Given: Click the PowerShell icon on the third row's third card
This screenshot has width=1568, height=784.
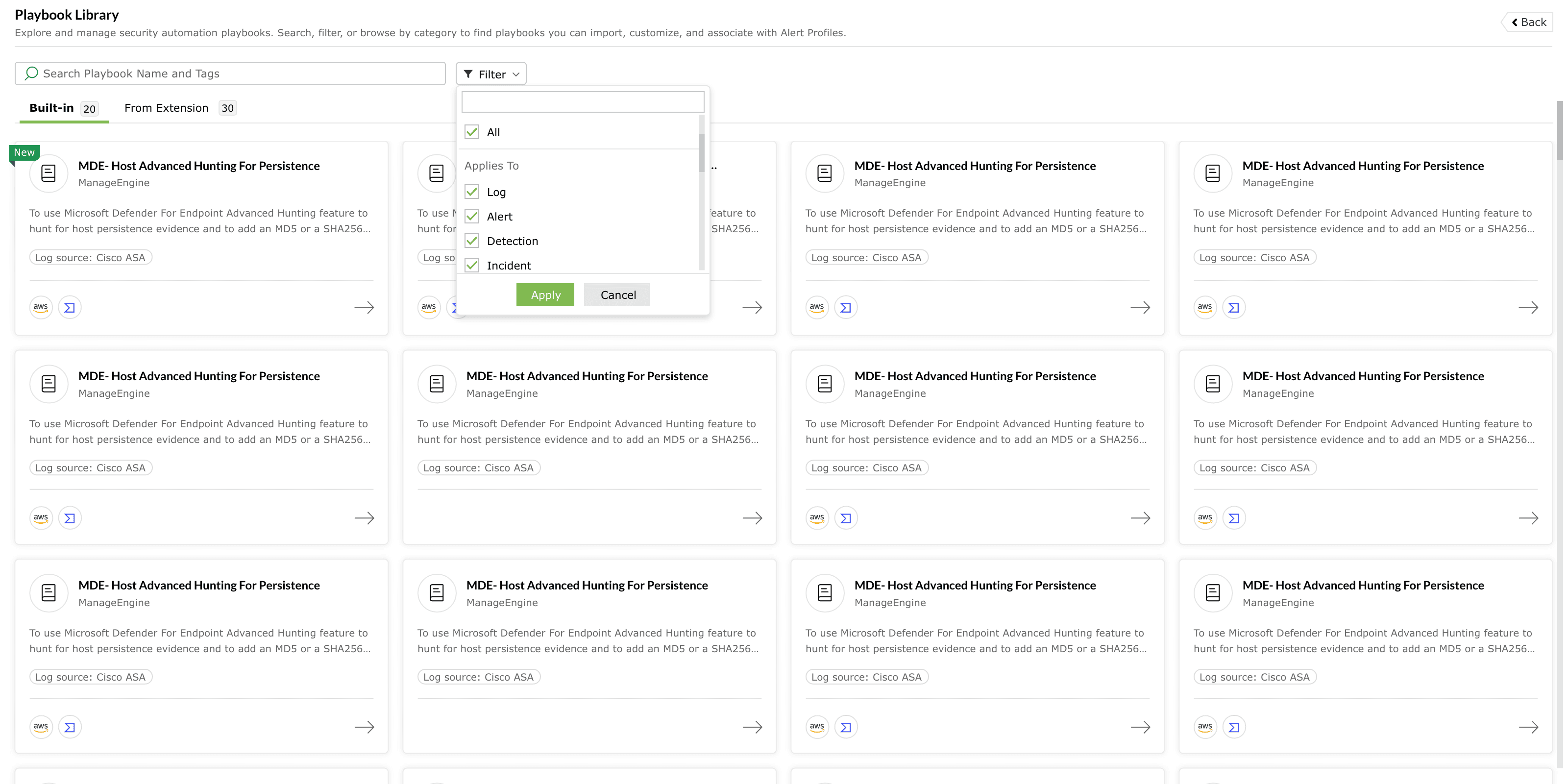Looking at the screenshot, I should pyautogui.click(x=845, y=727).
